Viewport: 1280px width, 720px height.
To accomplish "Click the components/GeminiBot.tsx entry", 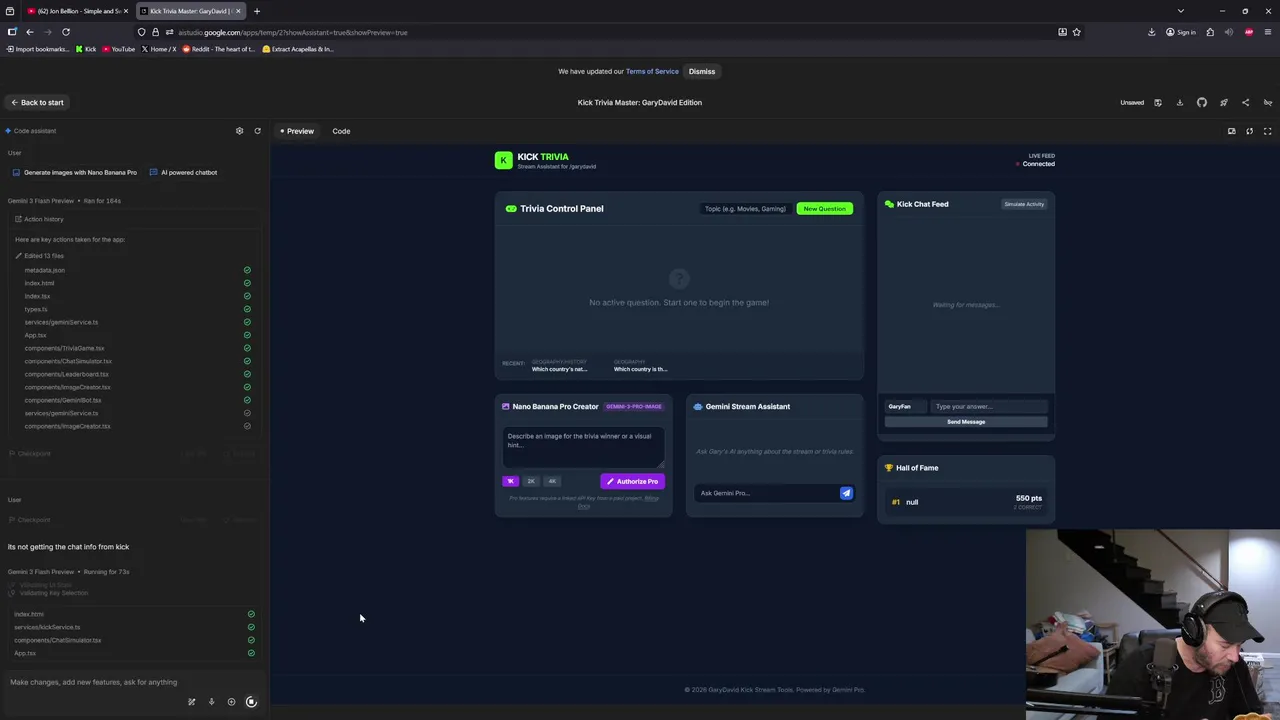I will (x=63, y=400).
